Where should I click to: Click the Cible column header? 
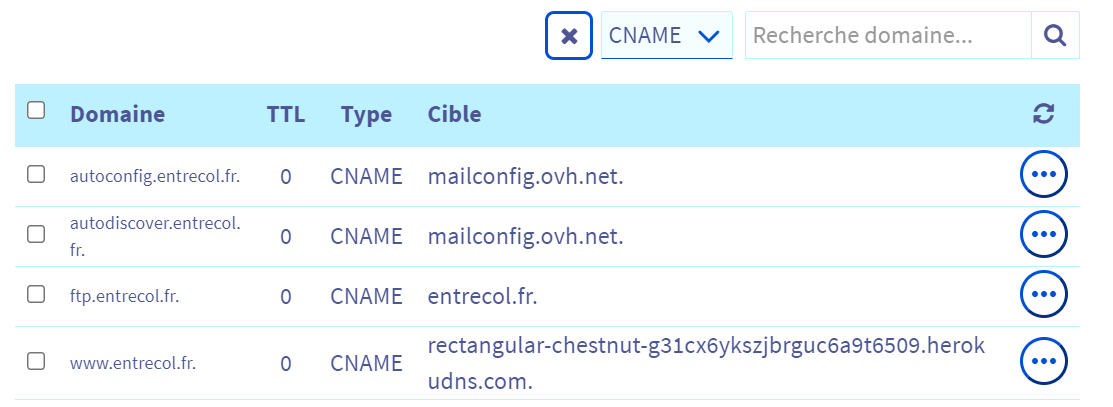coord(454,114)
